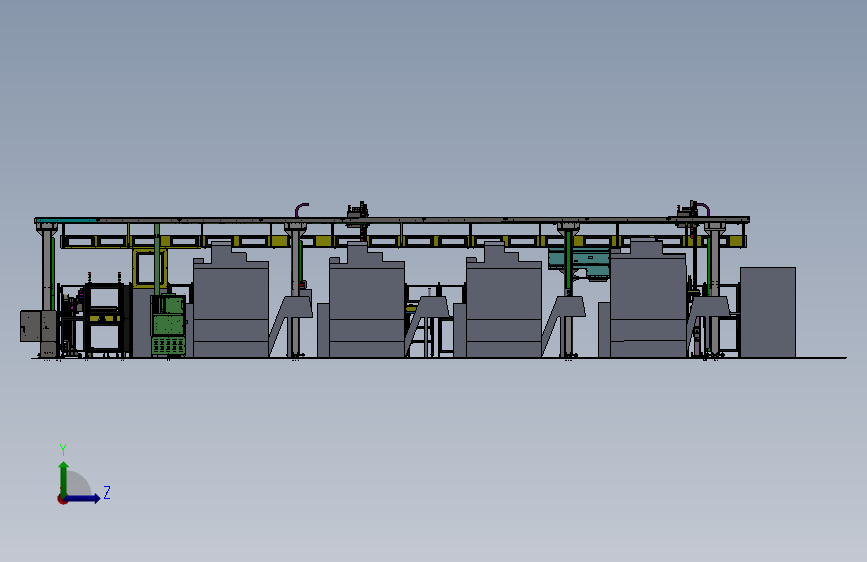Select the plain gray cabinet at far right
Viewport: 867px width, 562px height.
767,312
